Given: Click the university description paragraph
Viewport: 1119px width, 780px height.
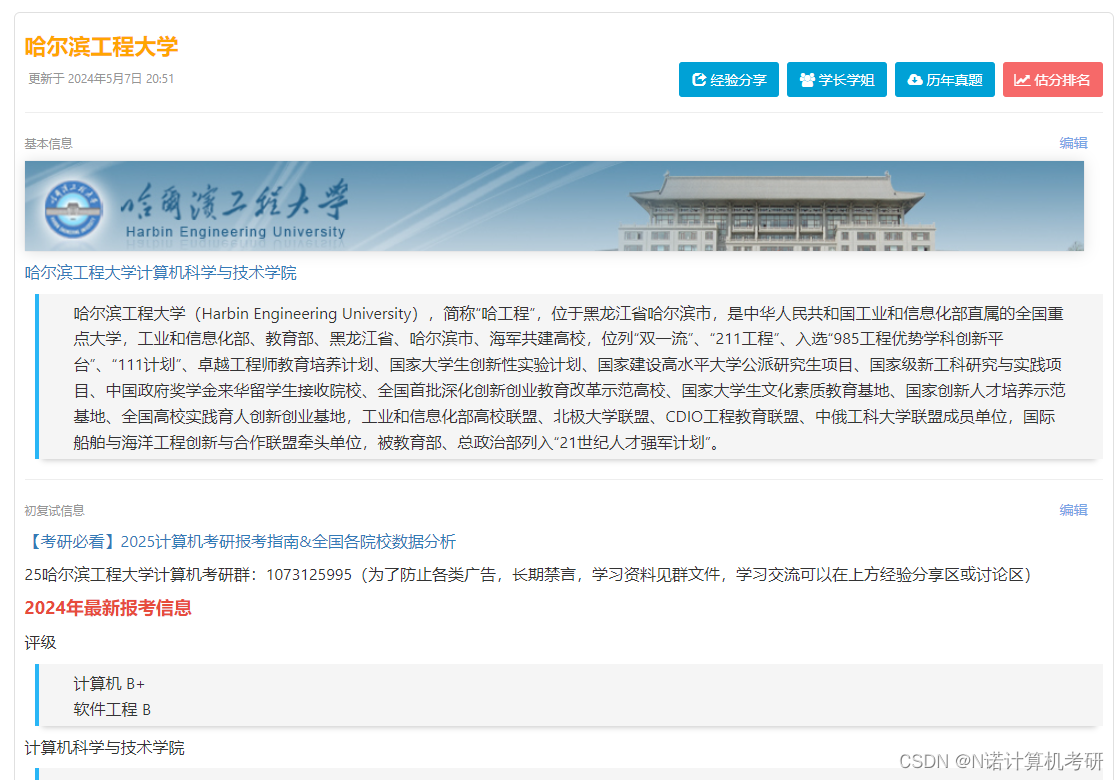Looking at the screenshot, I should 569,378.
